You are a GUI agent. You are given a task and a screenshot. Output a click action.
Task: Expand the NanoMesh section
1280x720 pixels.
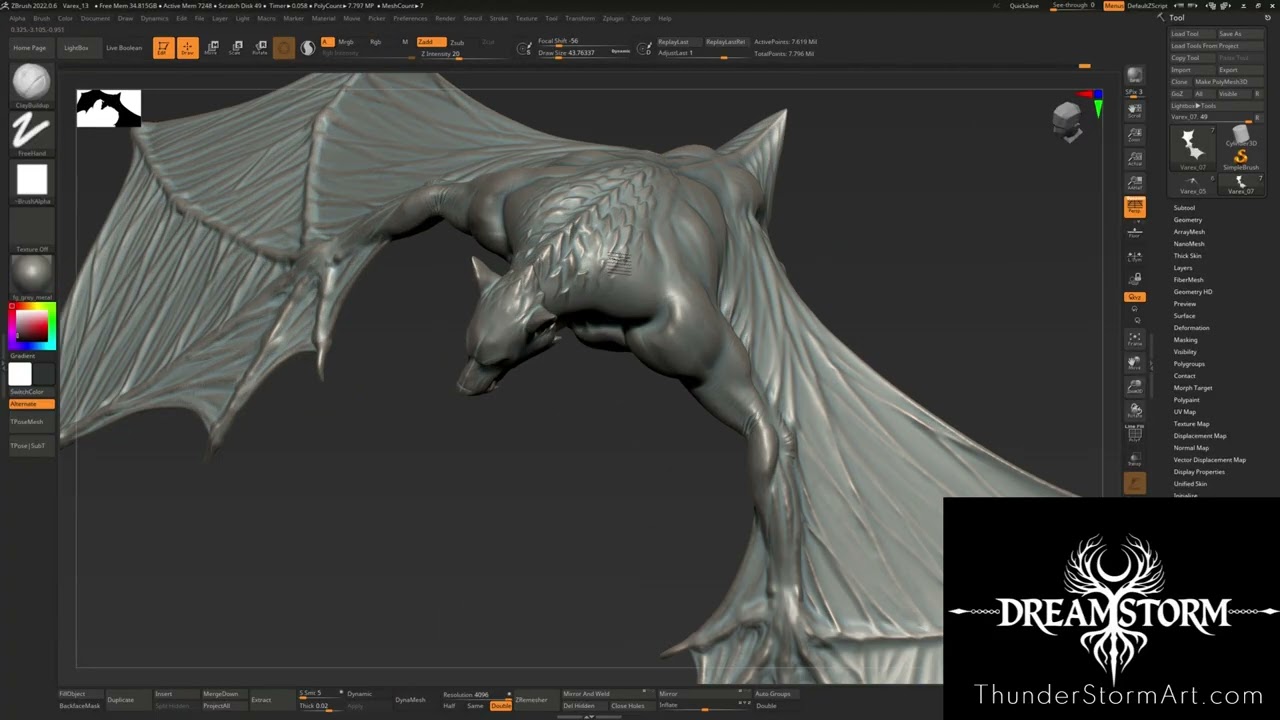1189,244
